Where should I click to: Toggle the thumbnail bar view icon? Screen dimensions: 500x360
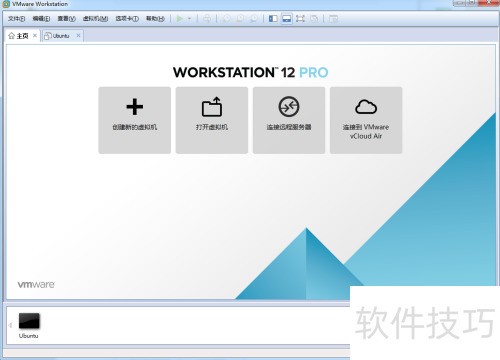pos(287,19)
